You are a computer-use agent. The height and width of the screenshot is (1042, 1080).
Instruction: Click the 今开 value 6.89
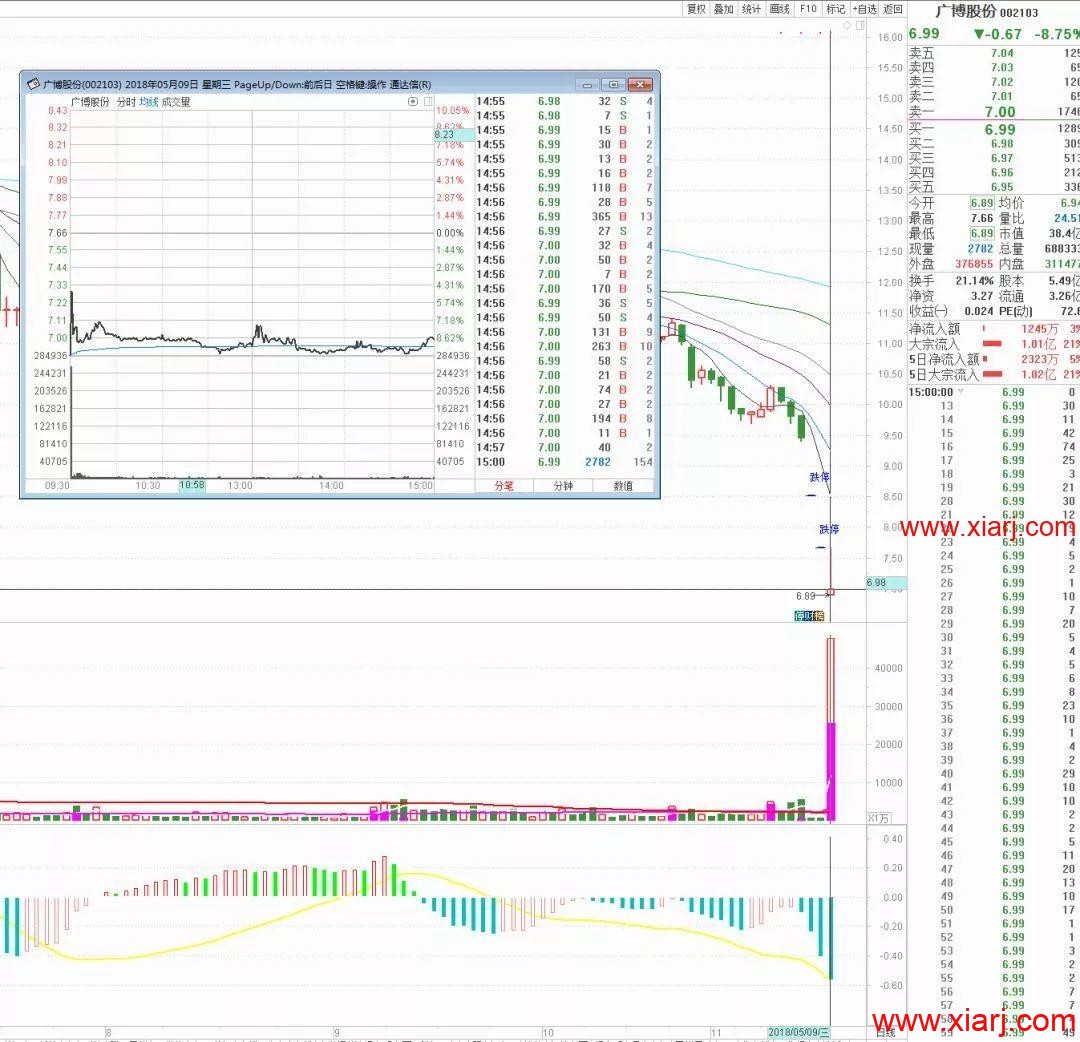coord(982,202)
